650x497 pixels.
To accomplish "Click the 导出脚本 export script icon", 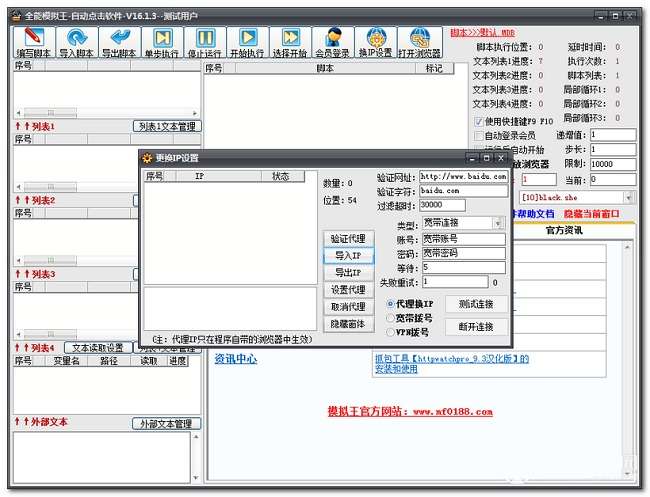I will [120, 42].
